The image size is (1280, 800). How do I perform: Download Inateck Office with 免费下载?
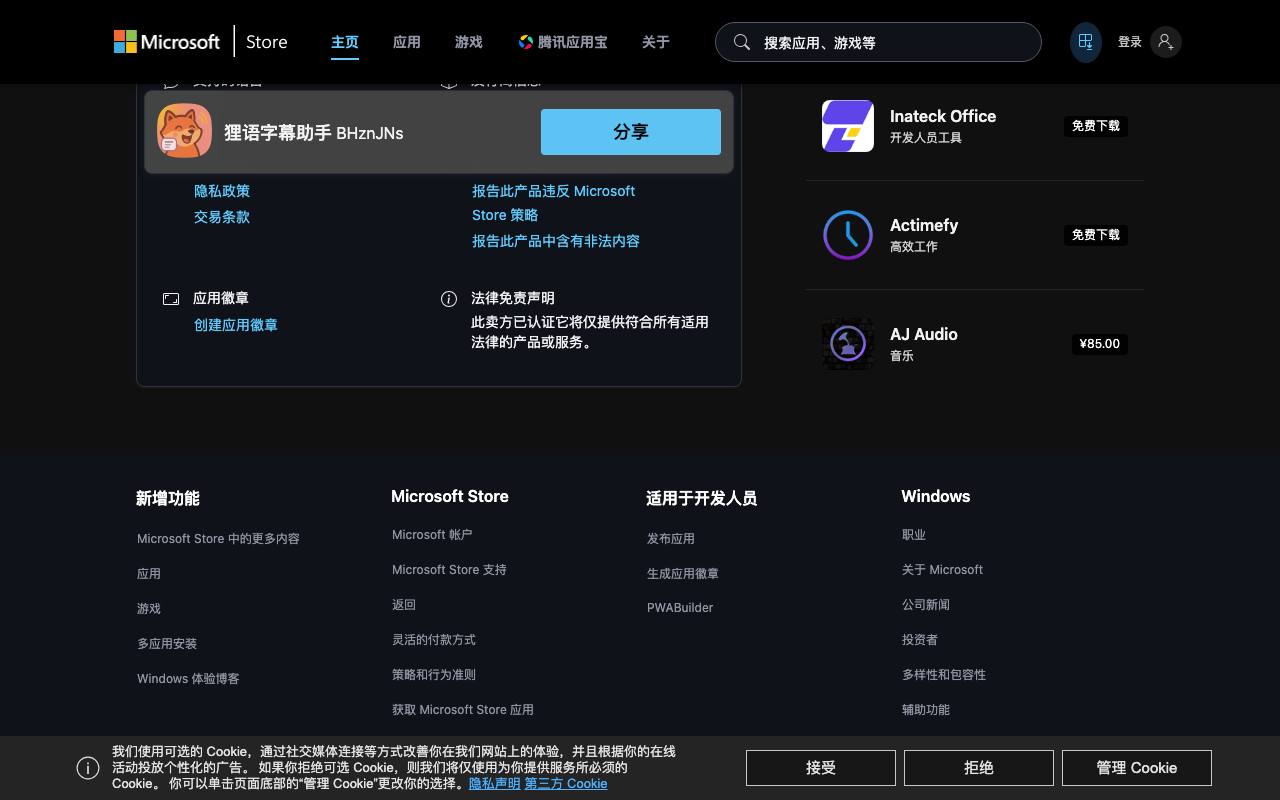(1096, 126)
